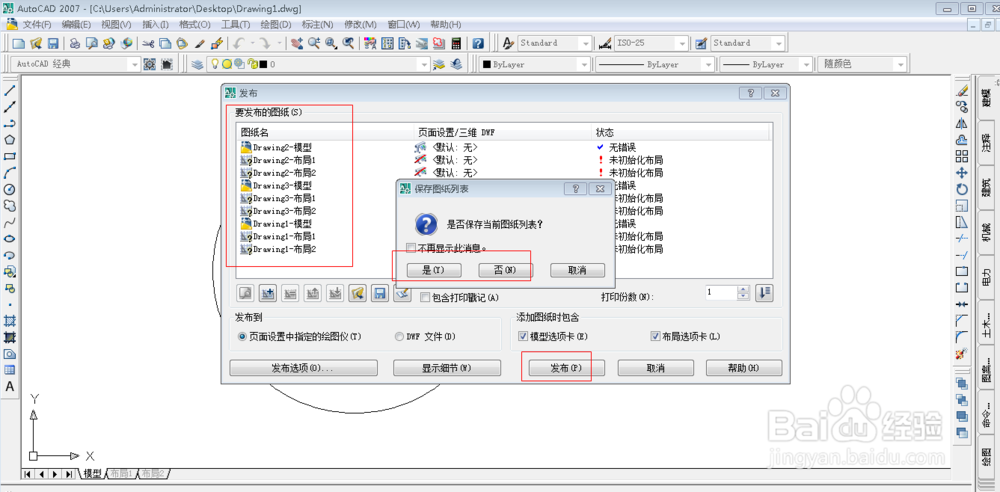Expand the layer list dropdown
The width and height of the screenshot is (1000, 492).
click(x=423, y=64)
